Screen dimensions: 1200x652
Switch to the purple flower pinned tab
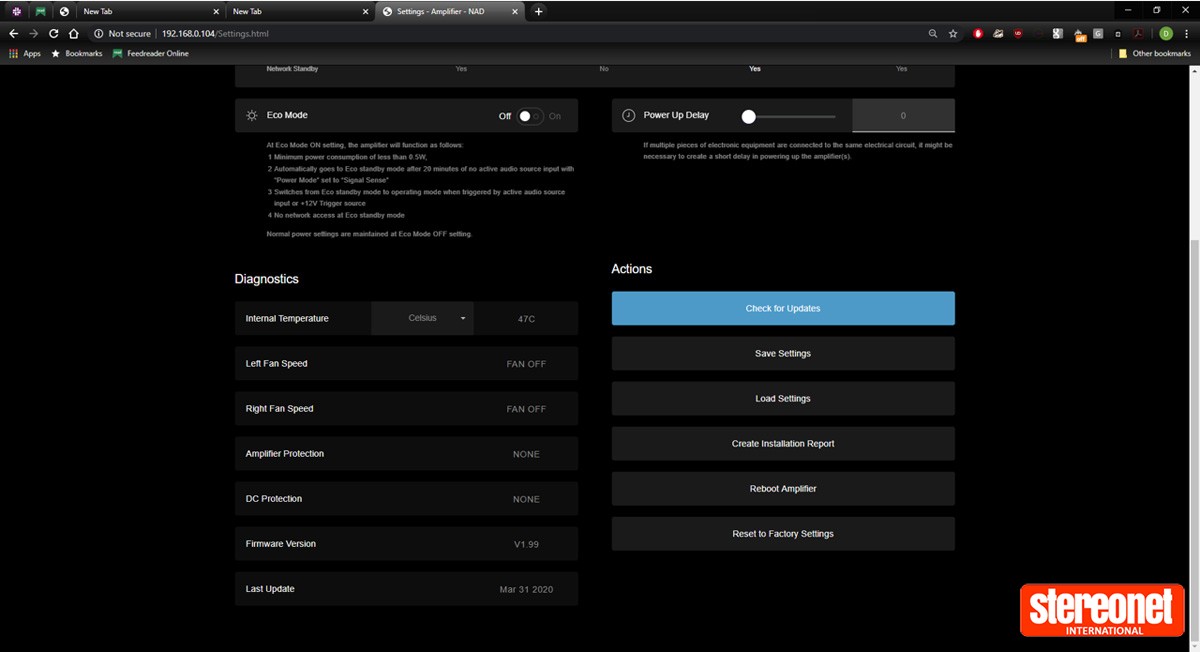tap(16, 11)
